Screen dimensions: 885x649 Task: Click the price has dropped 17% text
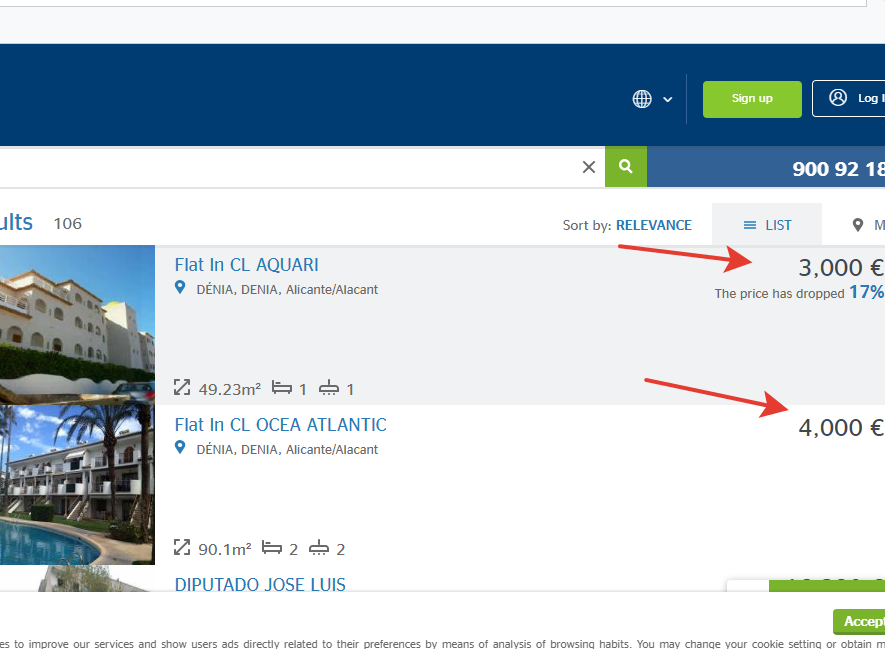click(x=799, y=293)
